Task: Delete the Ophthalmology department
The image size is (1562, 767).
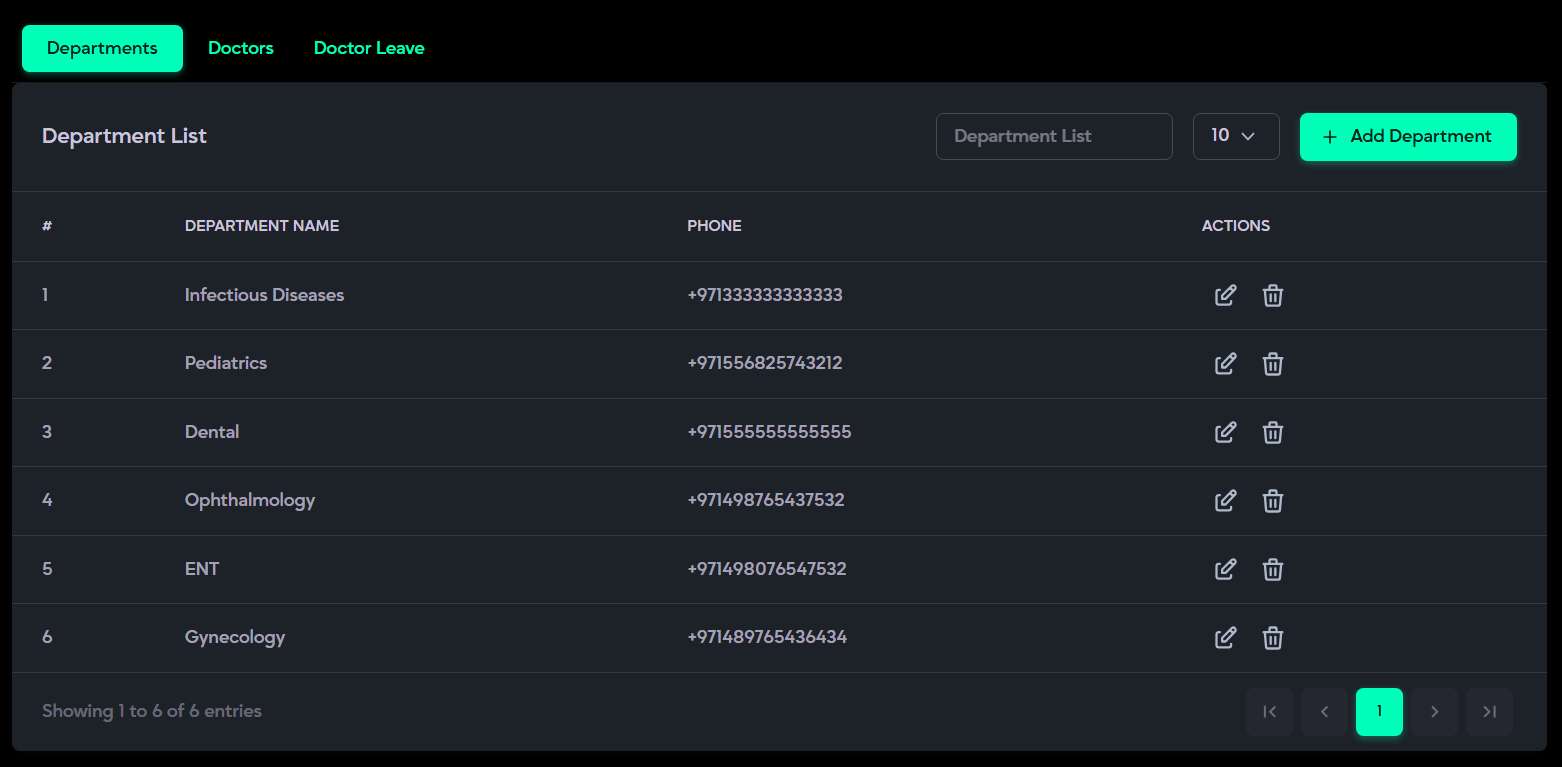Action: point(1272,500)
